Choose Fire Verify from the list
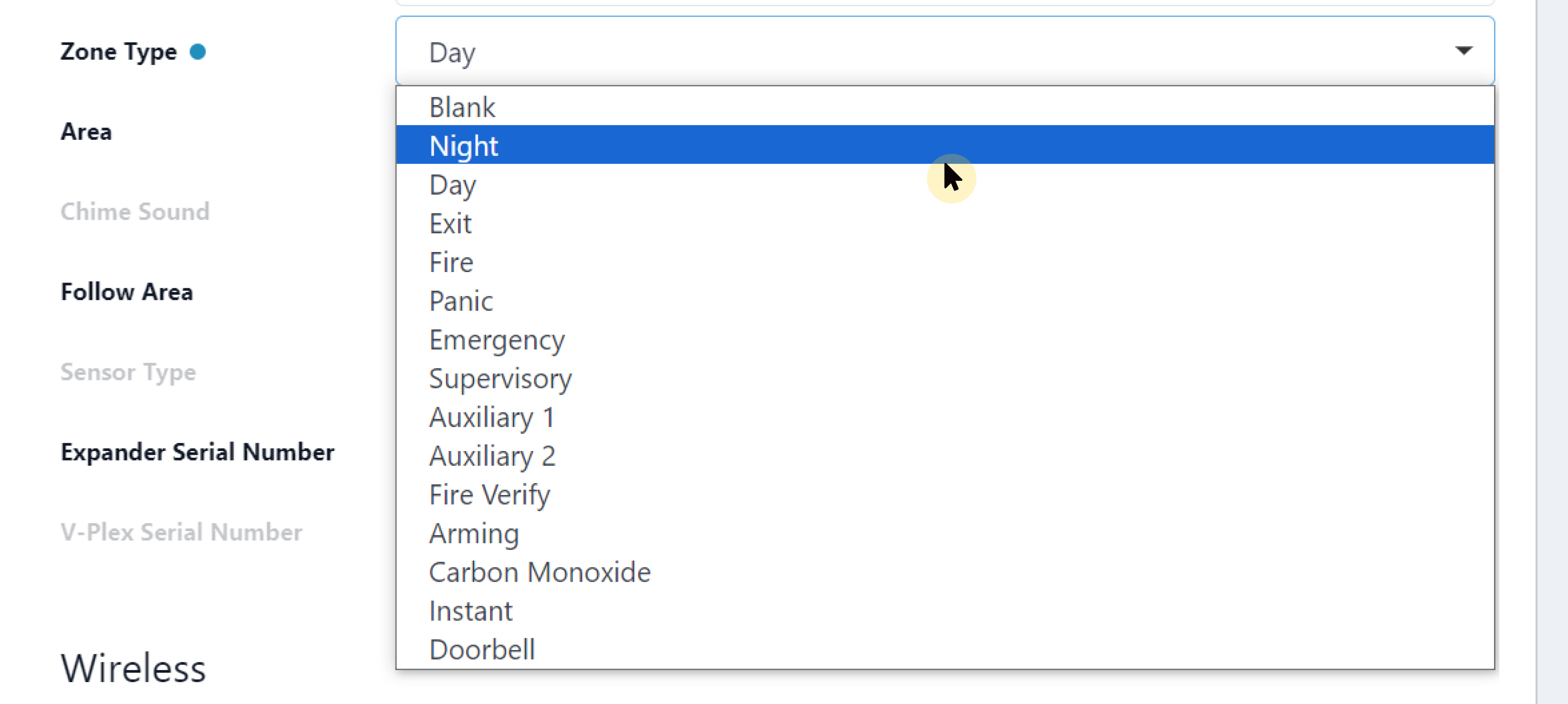This screenshot has width=1568, height=704. click(x=489, y=494)
